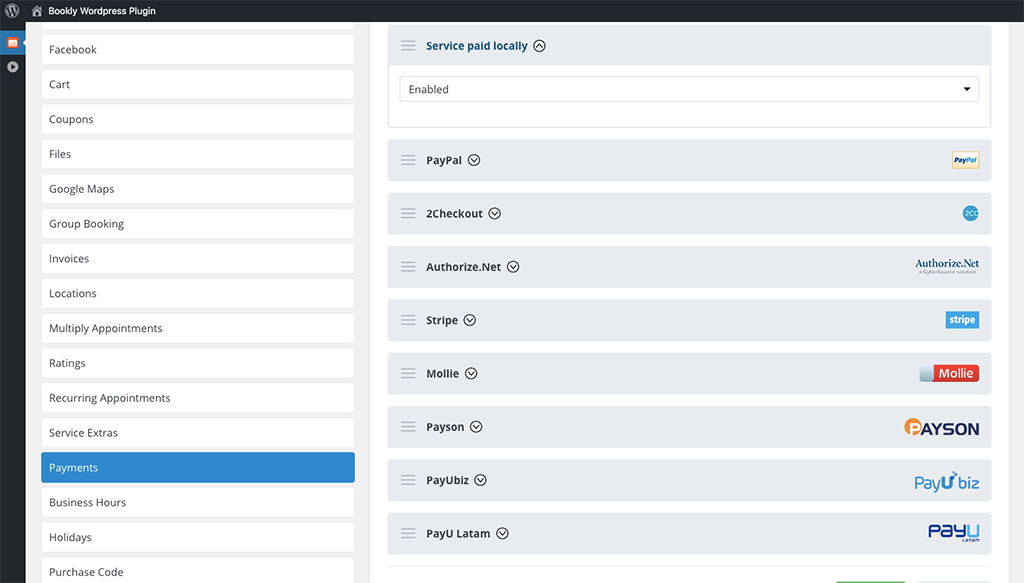This screenshot has width=1024, height=583.
Task: Expand the Authorize.Net settings chevron
Action: click(513, 266)
